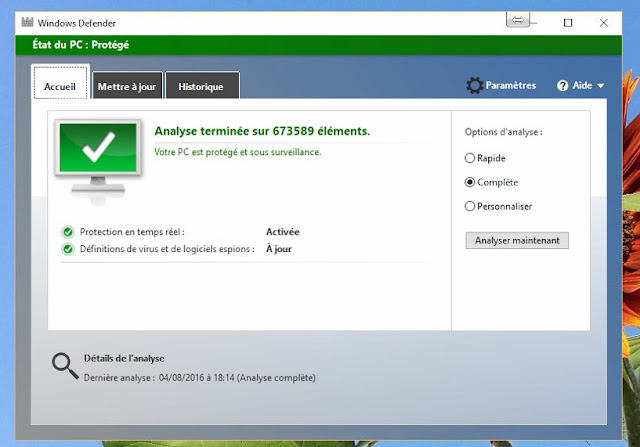
Task: Switch to the Mettre à jour tab
Action: tap(127, 85)
